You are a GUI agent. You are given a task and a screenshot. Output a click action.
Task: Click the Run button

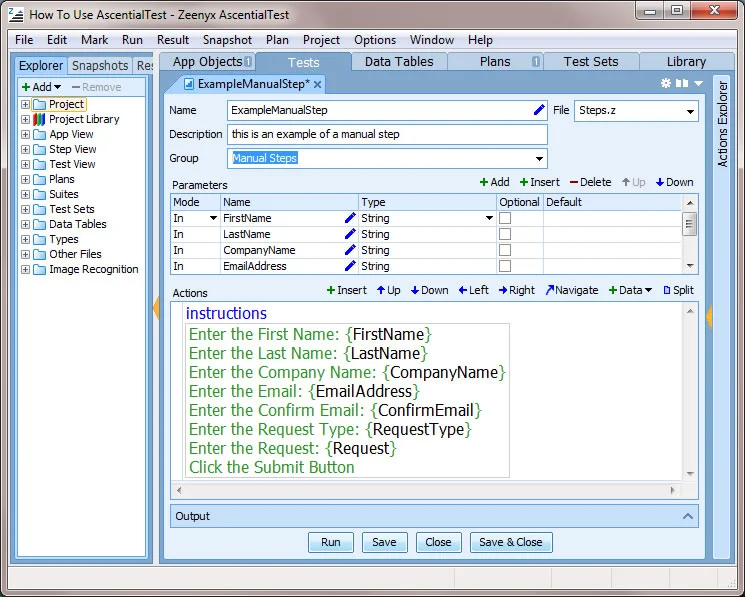(331, 542)
